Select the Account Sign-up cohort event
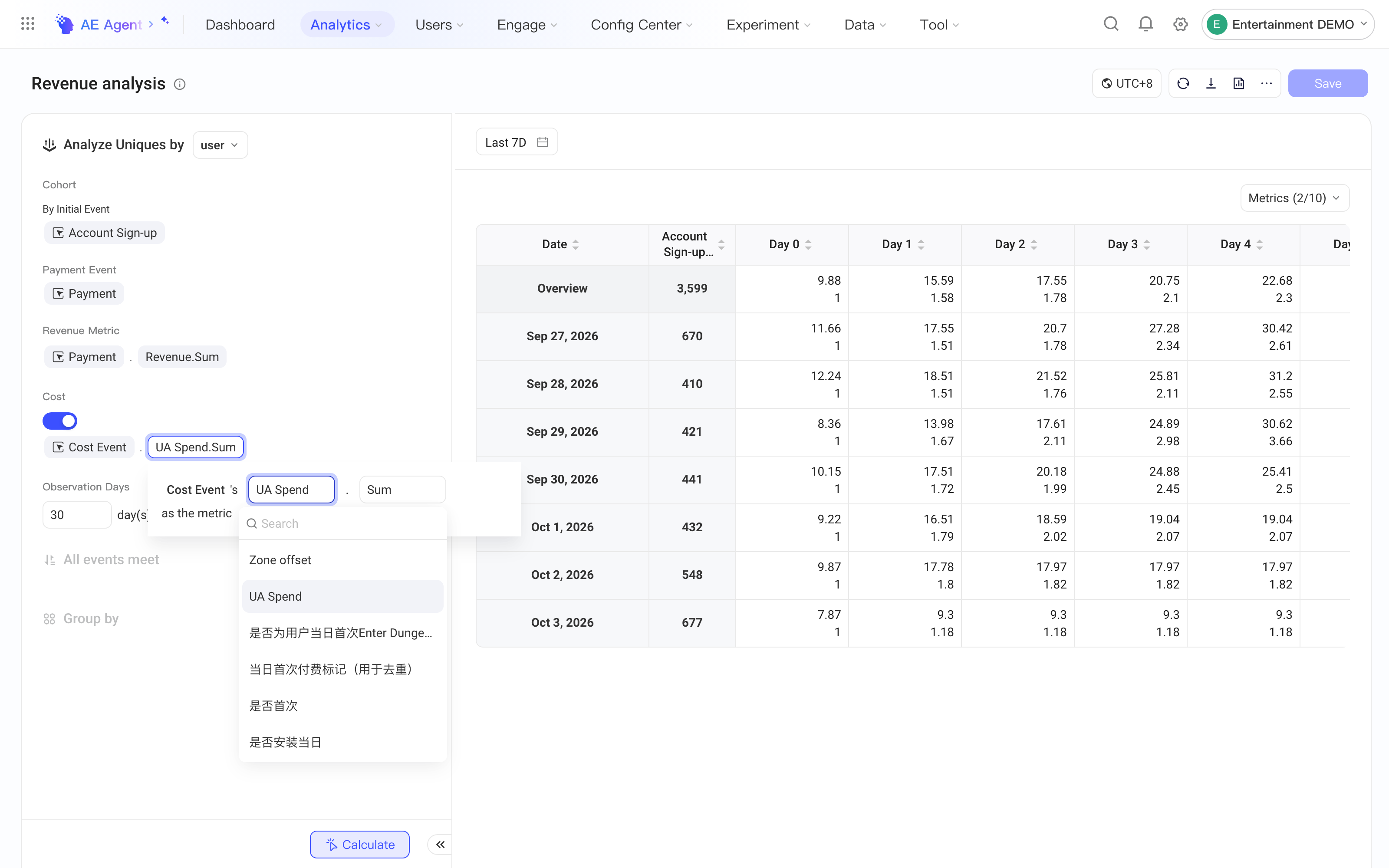 (x=105, y=233)
